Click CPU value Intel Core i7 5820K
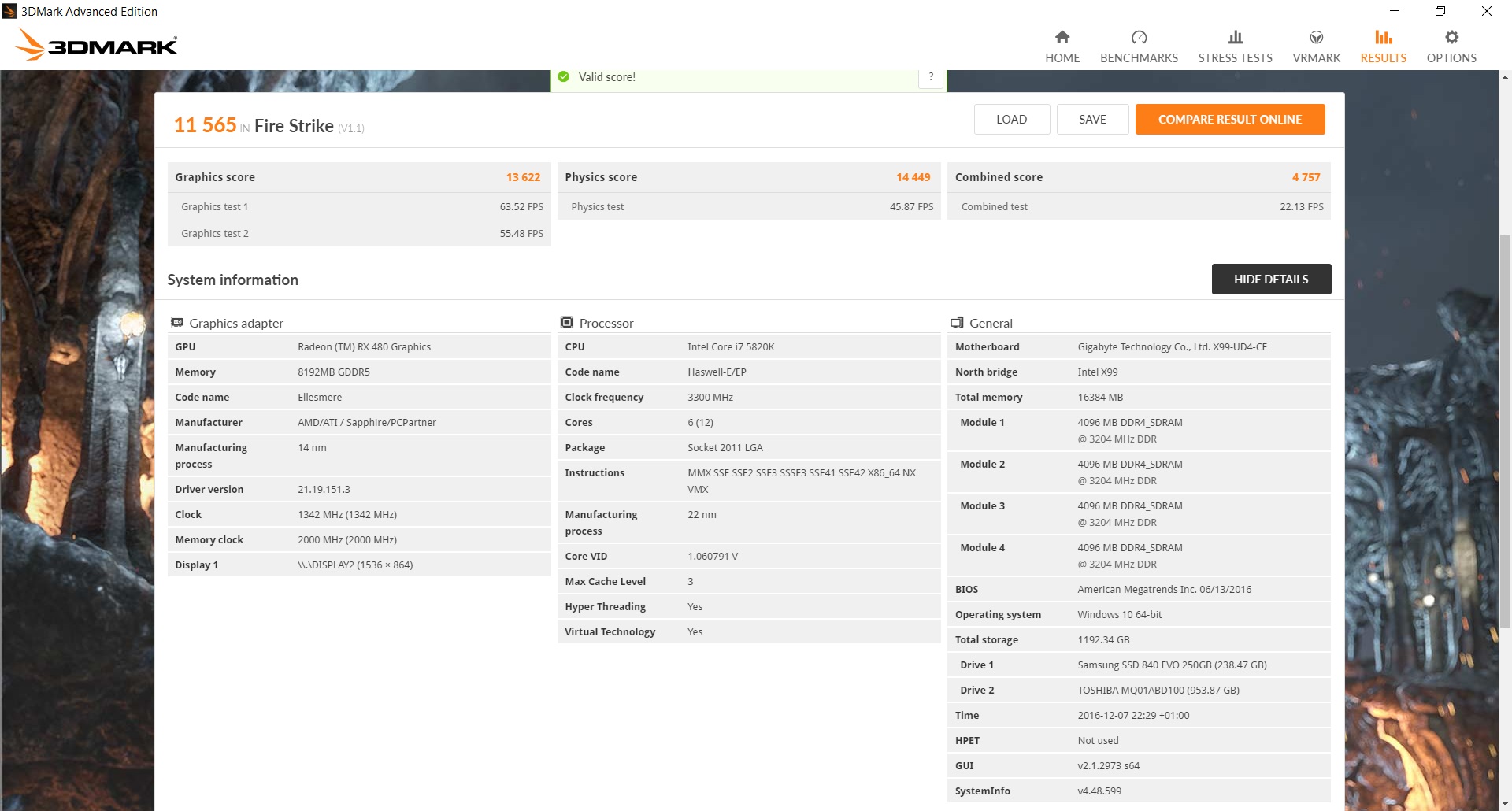The width and height of the screenshot is (1512, 811). click(x=731, y=347)
